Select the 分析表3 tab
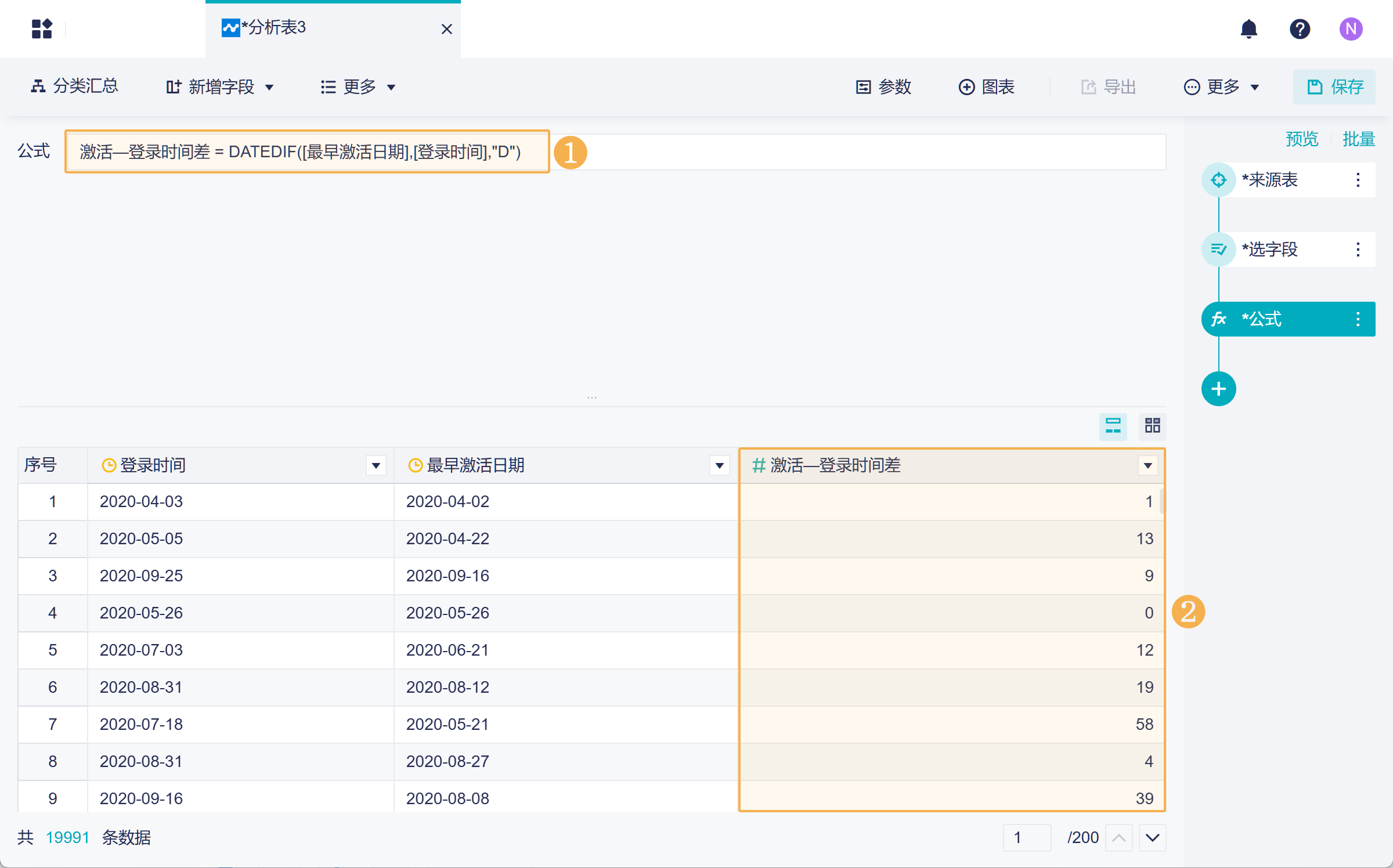Screen dimensions: 1393x868 [x=273, y=28]
